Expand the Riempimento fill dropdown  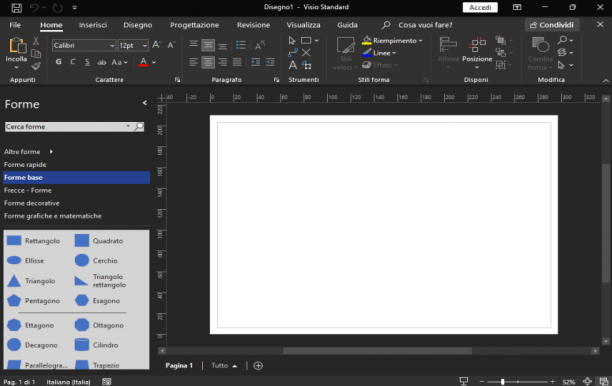click(420, 41)
